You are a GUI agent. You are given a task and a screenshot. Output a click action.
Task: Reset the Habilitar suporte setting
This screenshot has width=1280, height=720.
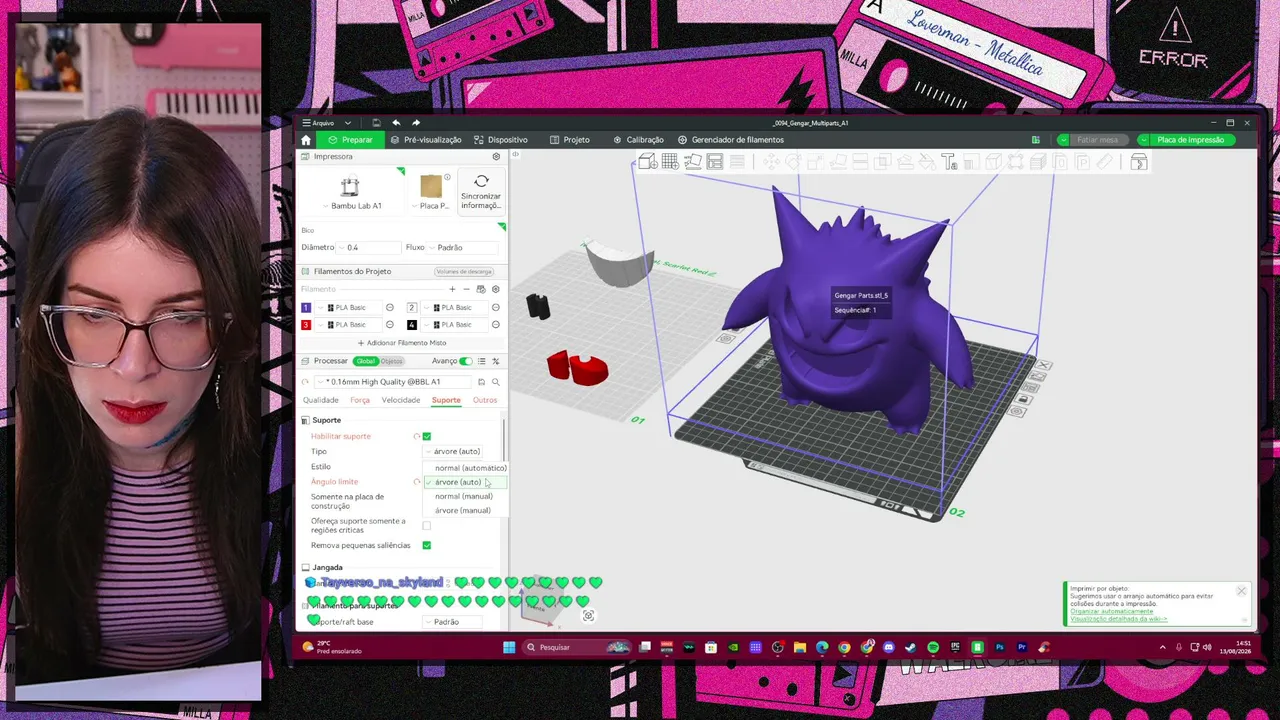pos(416,437)
